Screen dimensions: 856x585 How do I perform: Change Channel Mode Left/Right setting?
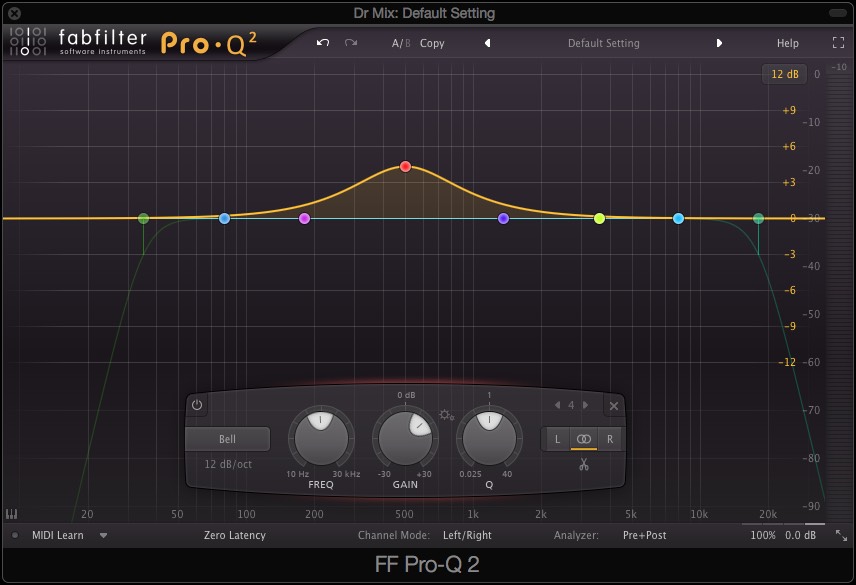click(x=467, y=535)
